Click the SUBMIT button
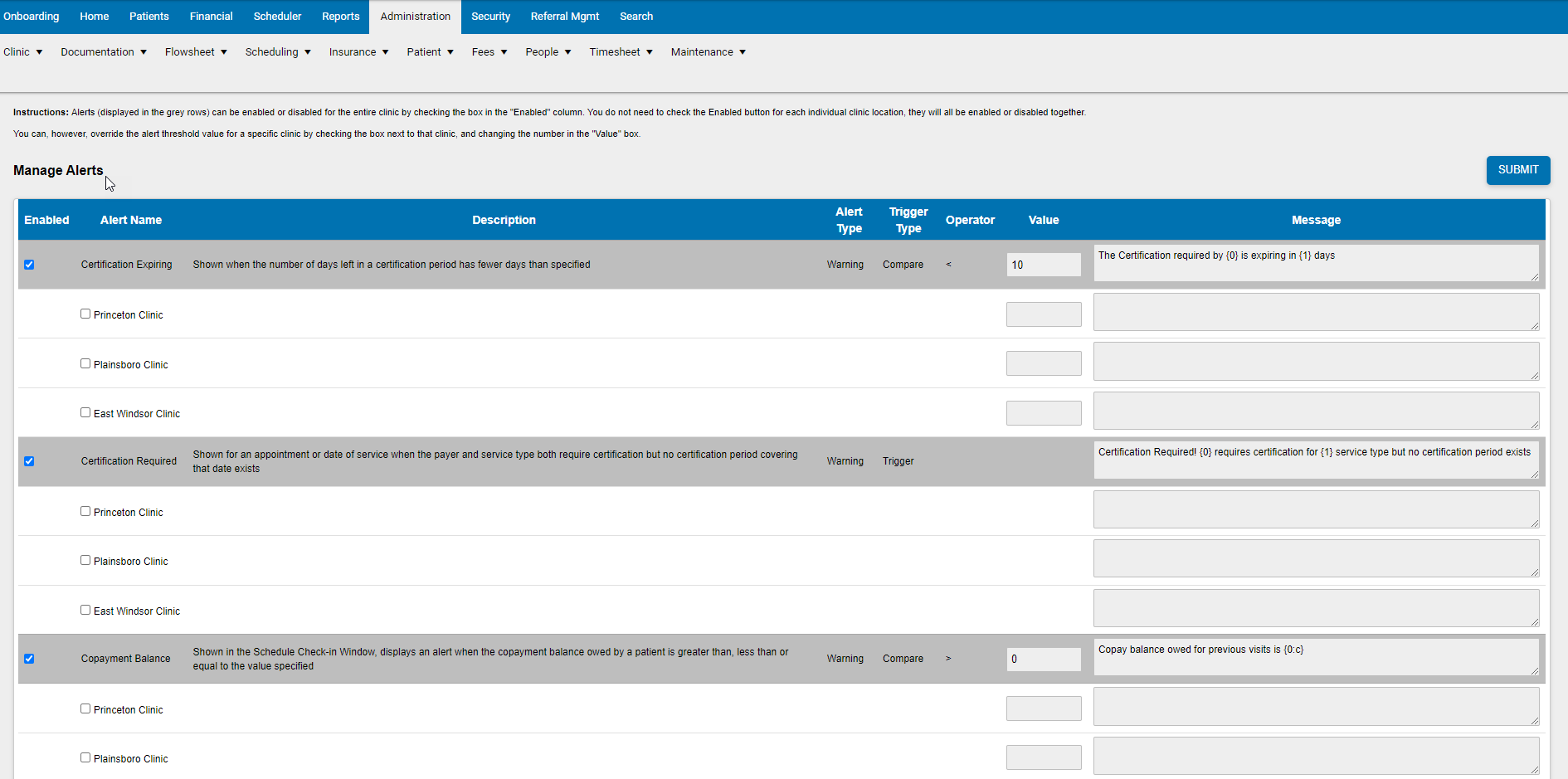This screenshot has width=1568, height=779. click(1517, 170)
